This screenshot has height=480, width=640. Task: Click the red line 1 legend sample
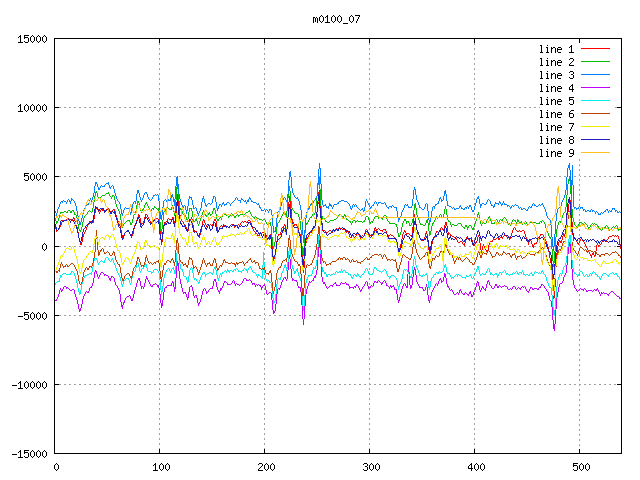point(596,49)
